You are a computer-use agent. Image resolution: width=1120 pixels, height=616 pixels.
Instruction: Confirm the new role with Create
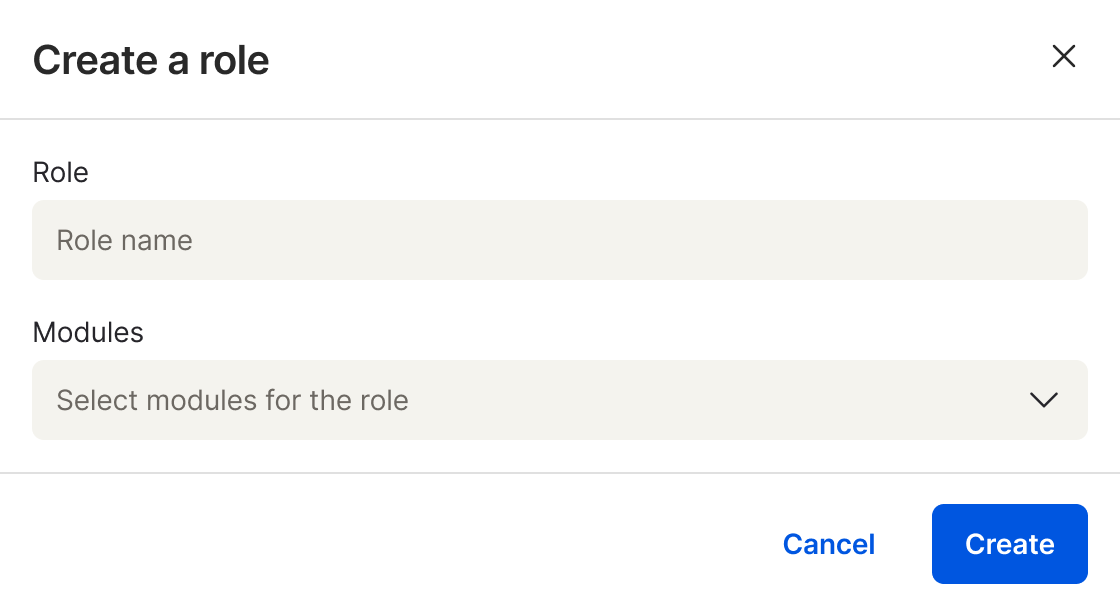tap(1009, 544)
